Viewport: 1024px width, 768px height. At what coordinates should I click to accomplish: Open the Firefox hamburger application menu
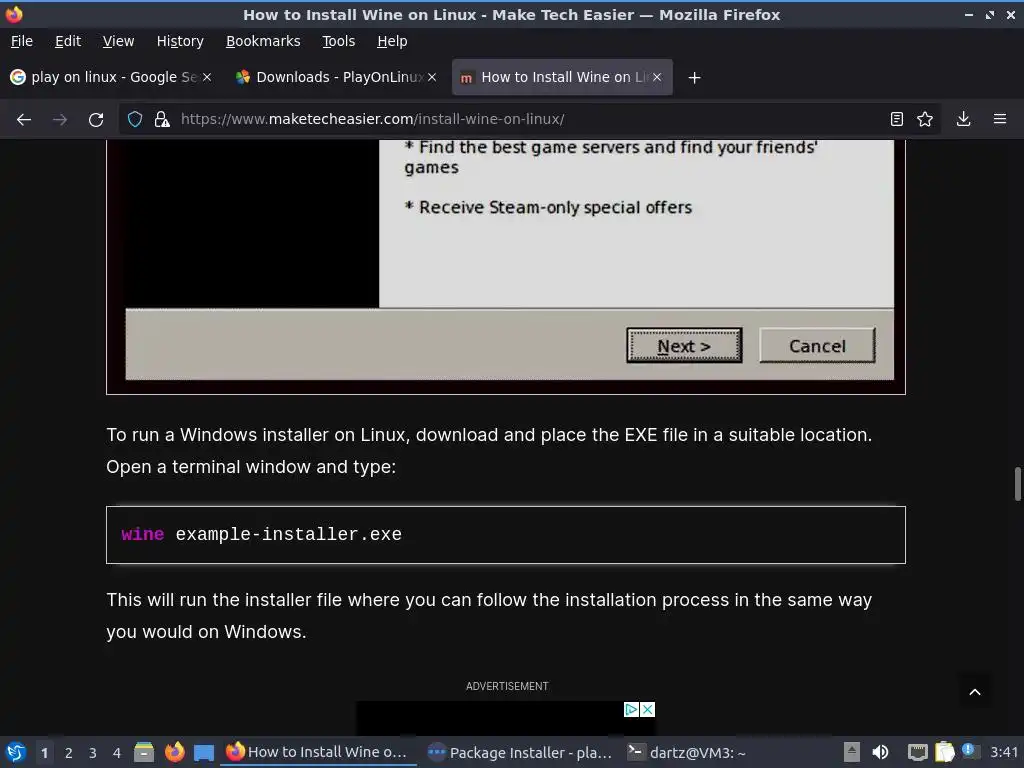pyautogui.click(x=1000, y=119)
